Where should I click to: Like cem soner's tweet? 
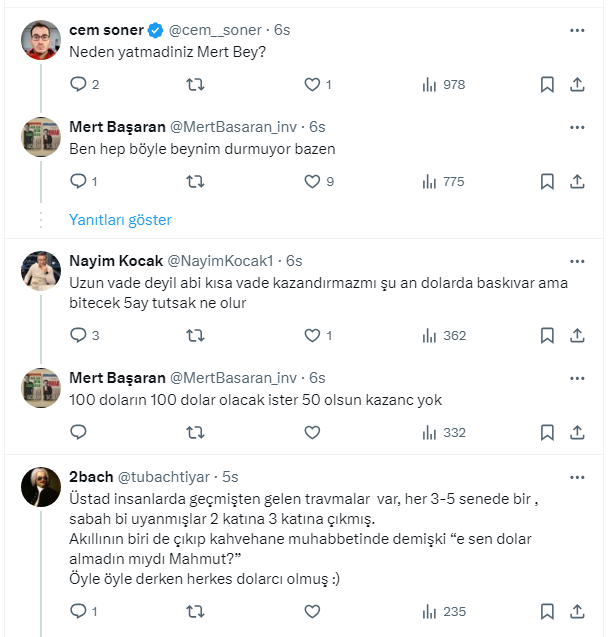[x=312, y=85]
